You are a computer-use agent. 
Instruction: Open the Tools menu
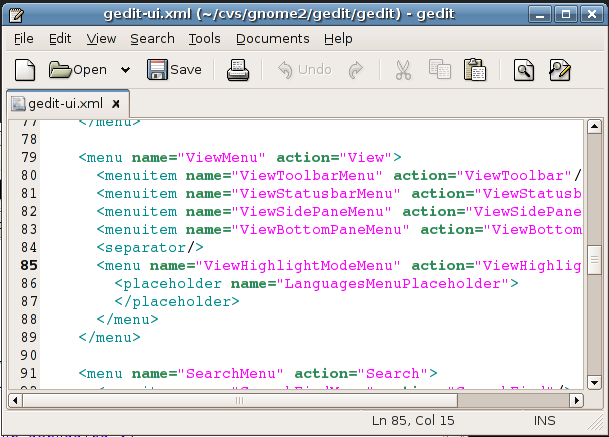[x=204, y=39]
